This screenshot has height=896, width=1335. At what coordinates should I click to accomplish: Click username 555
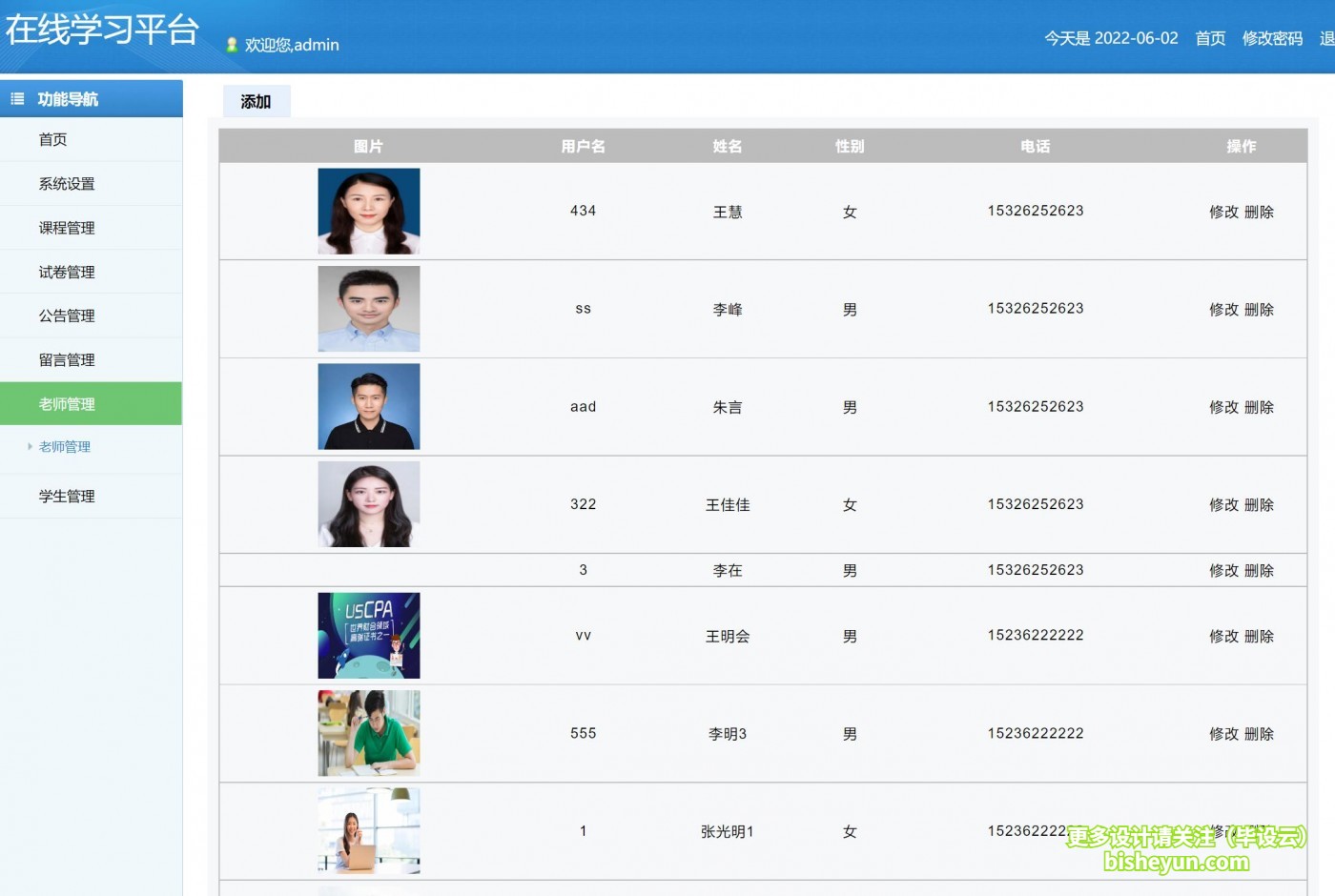(x=583, y=733)
